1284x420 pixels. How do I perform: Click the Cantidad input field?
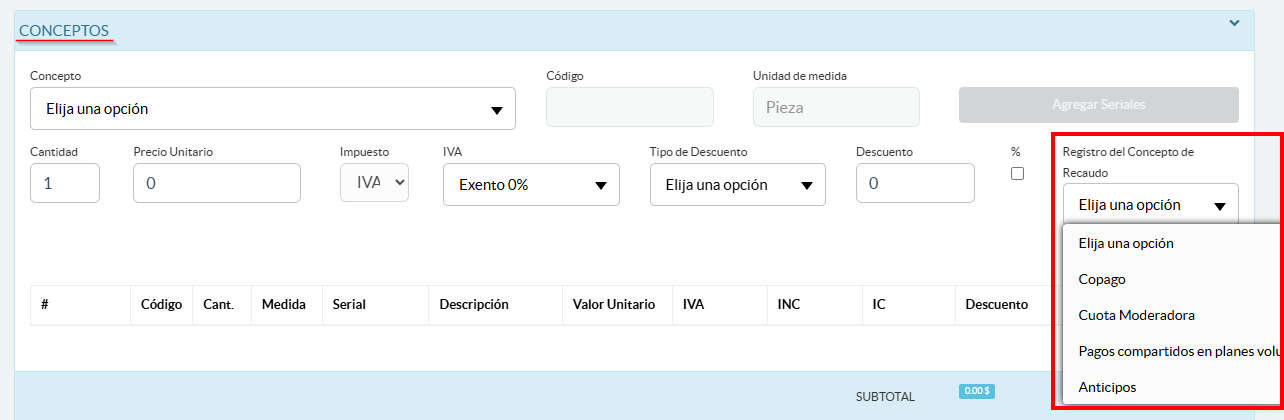coord(65,184)
